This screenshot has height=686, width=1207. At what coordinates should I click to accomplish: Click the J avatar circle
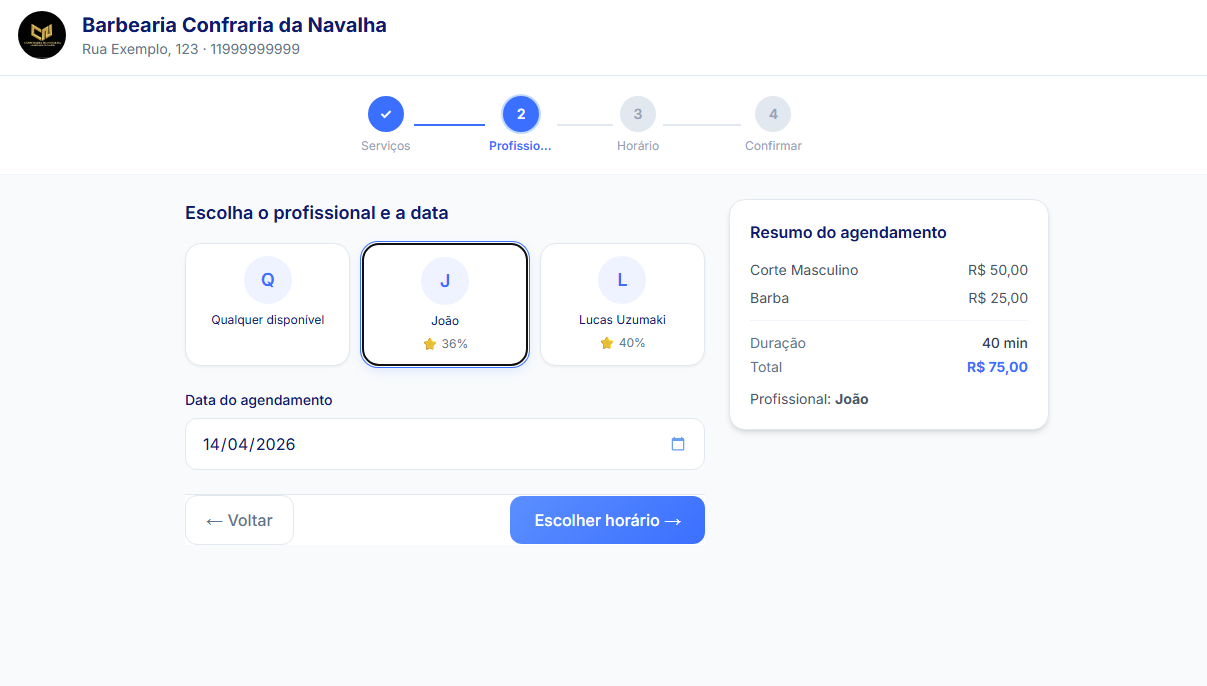coord(445,280)
